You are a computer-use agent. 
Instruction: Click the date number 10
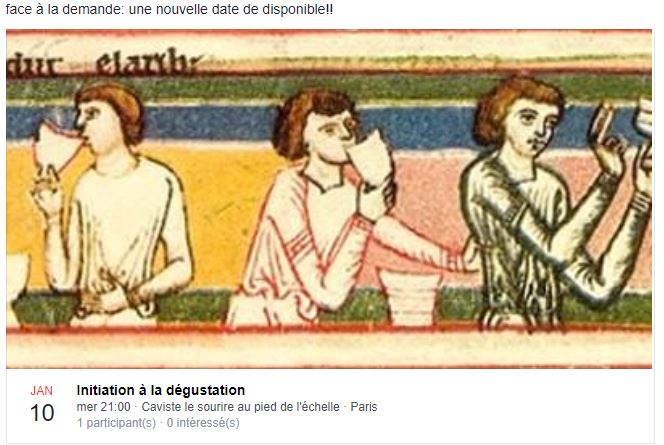coord(42,413)
